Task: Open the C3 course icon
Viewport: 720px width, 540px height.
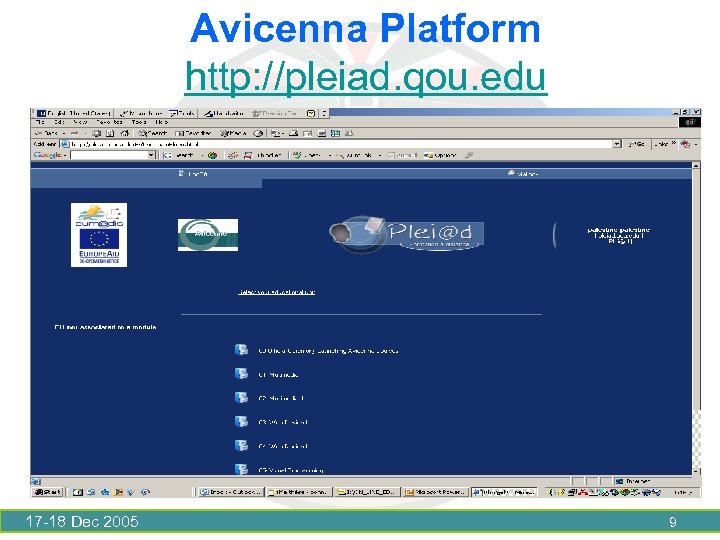Action: pyautogui.click(x=242, y=422)
